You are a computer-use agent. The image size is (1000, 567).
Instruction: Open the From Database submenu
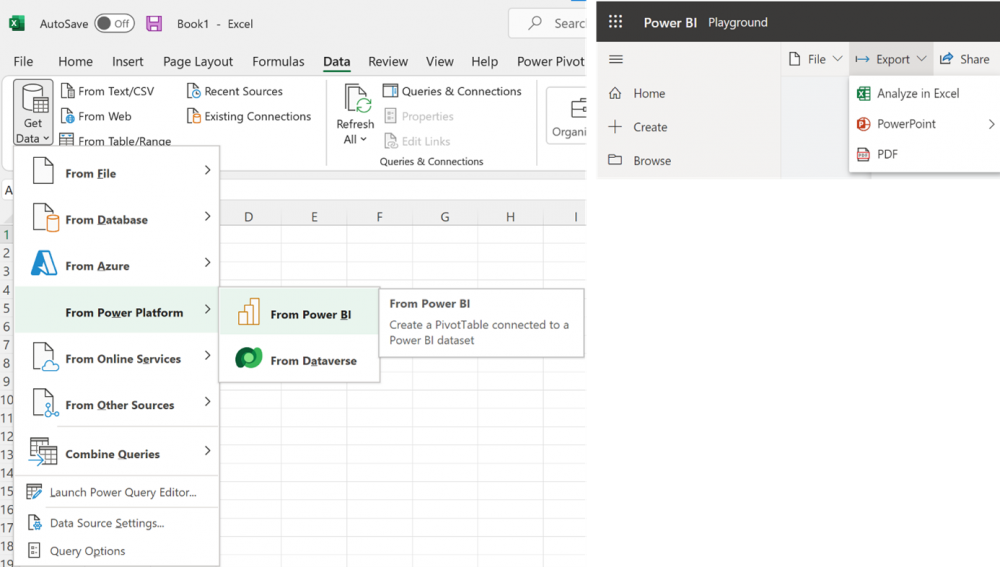point(117,219)
